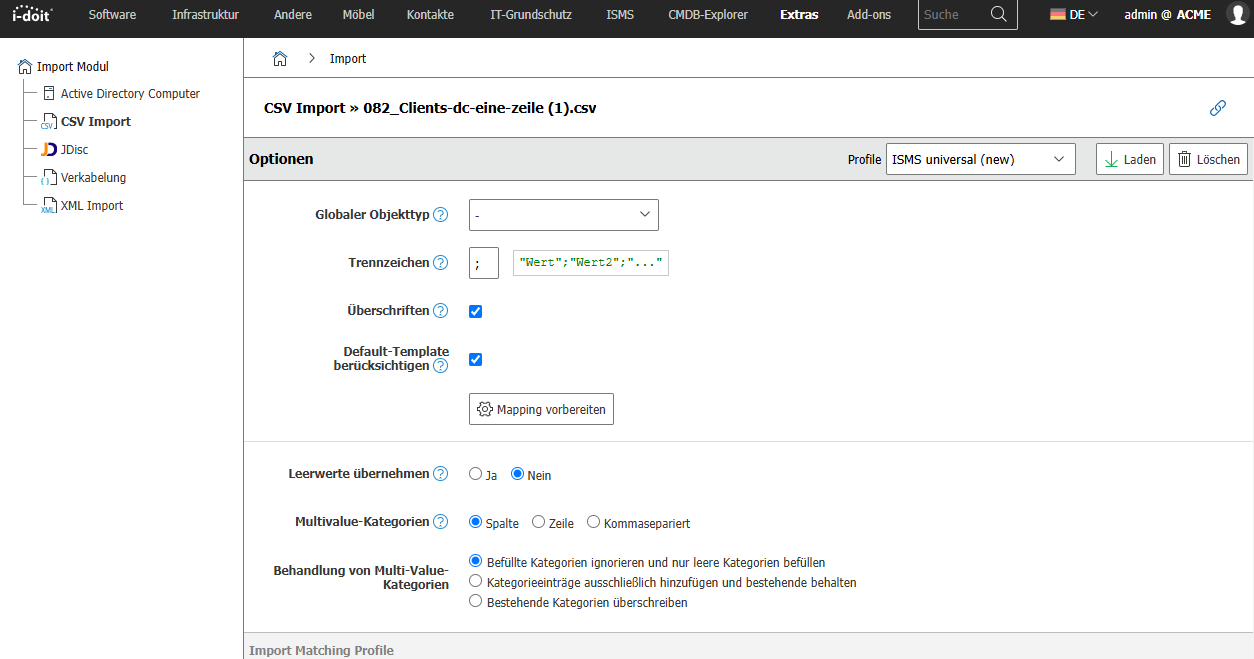Viewport: 1254px width, 659px height.
Task: Focus the Suche search field
Action: pos(953,15)
